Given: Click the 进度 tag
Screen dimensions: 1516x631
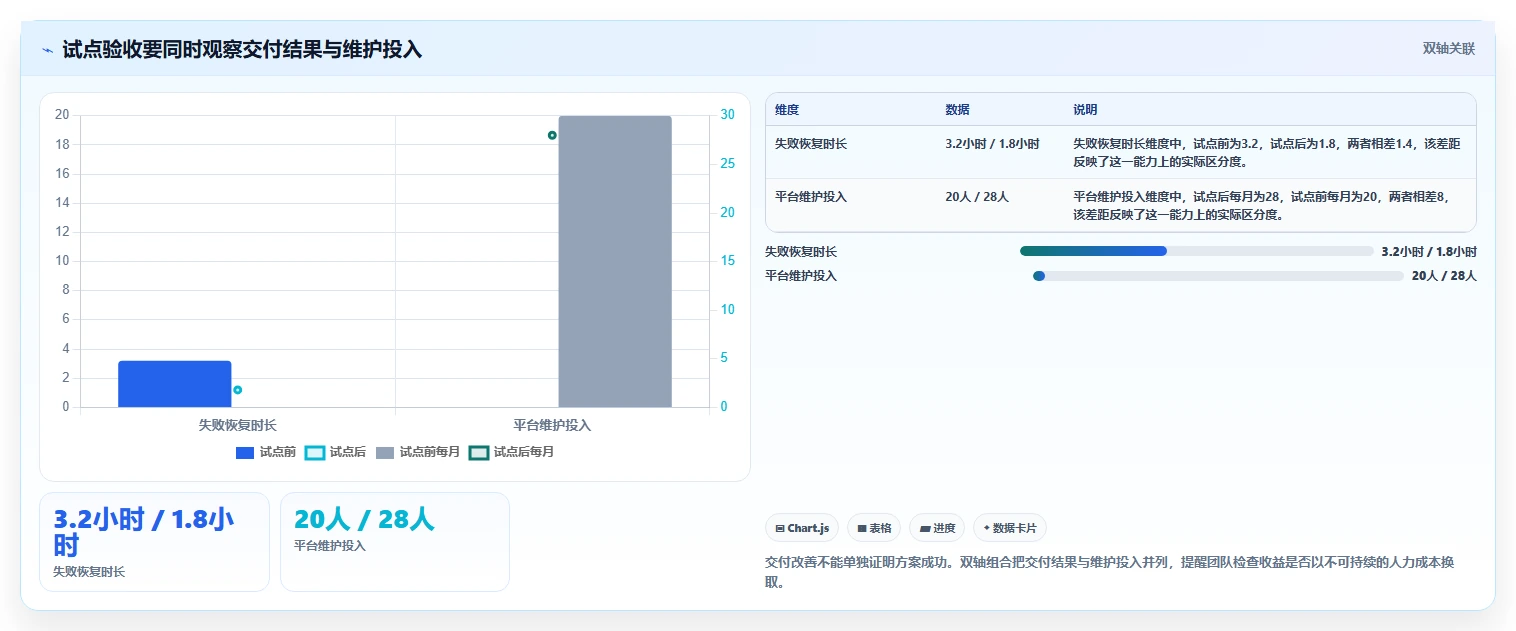Looking at the screenshot, I should click(937, 528).
